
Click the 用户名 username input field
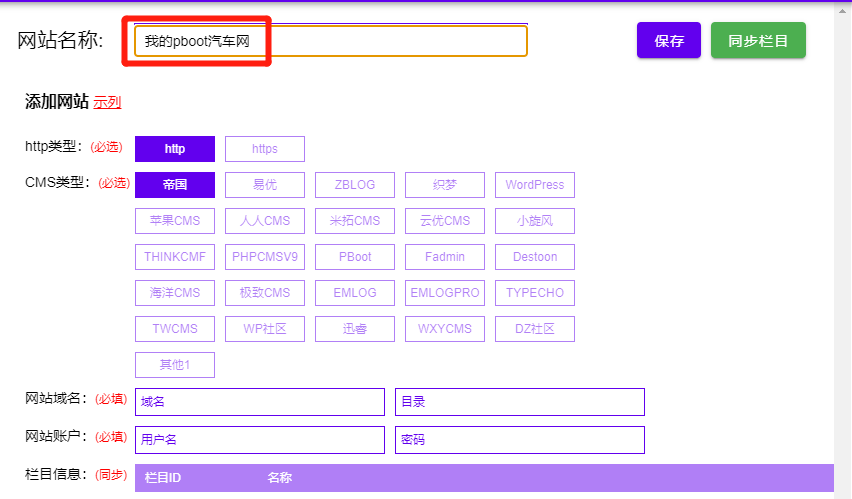pyautogui.click(x=260, y=440)
